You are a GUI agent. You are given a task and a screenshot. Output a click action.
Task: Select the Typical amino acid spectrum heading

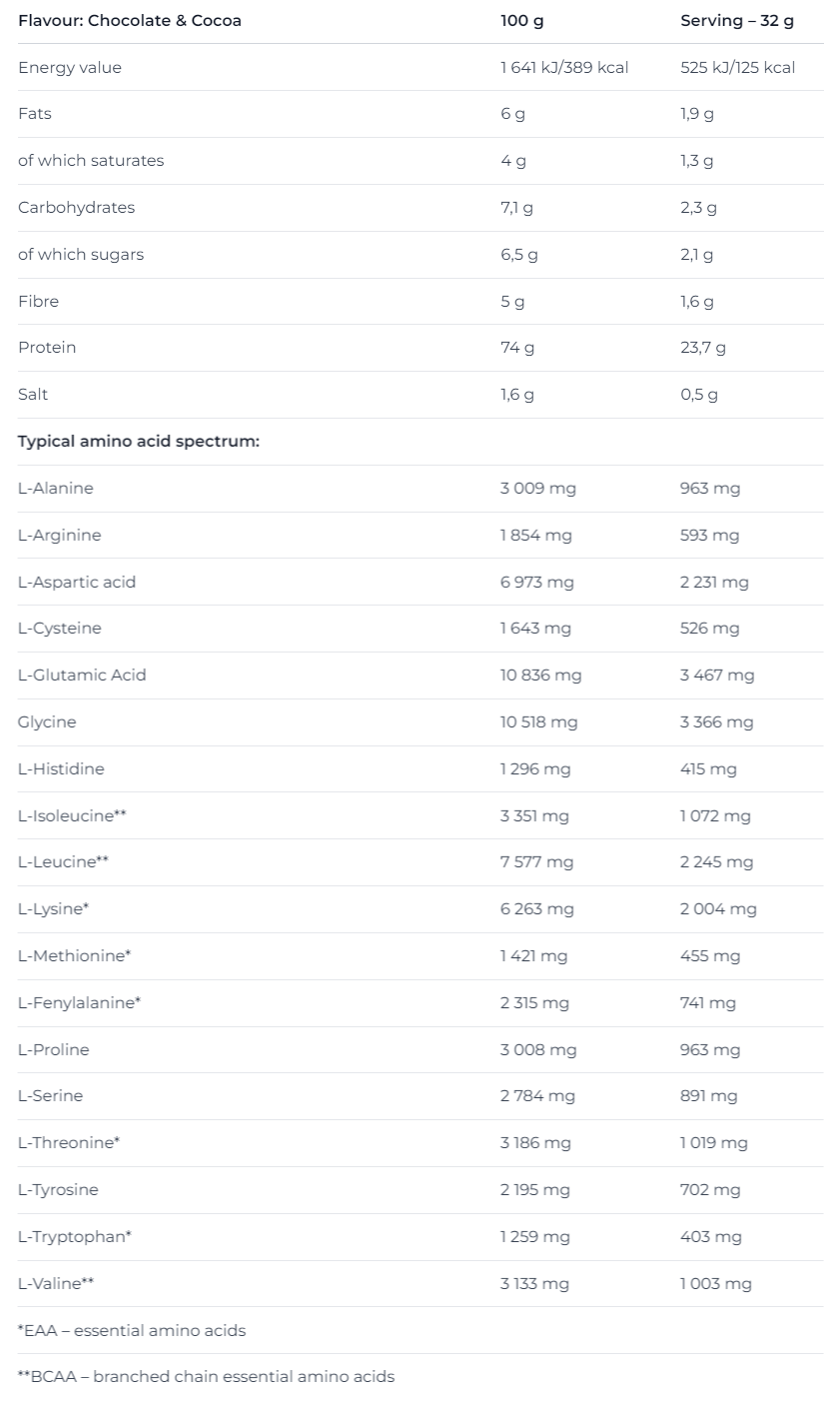tap(139, 441)
